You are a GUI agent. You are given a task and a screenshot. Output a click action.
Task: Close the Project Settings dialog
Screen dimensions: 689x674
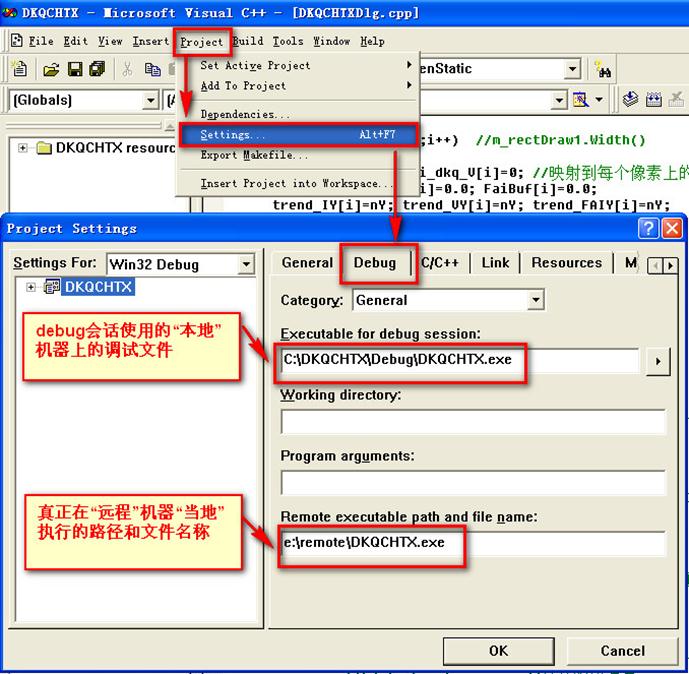(x=672, y=228)
